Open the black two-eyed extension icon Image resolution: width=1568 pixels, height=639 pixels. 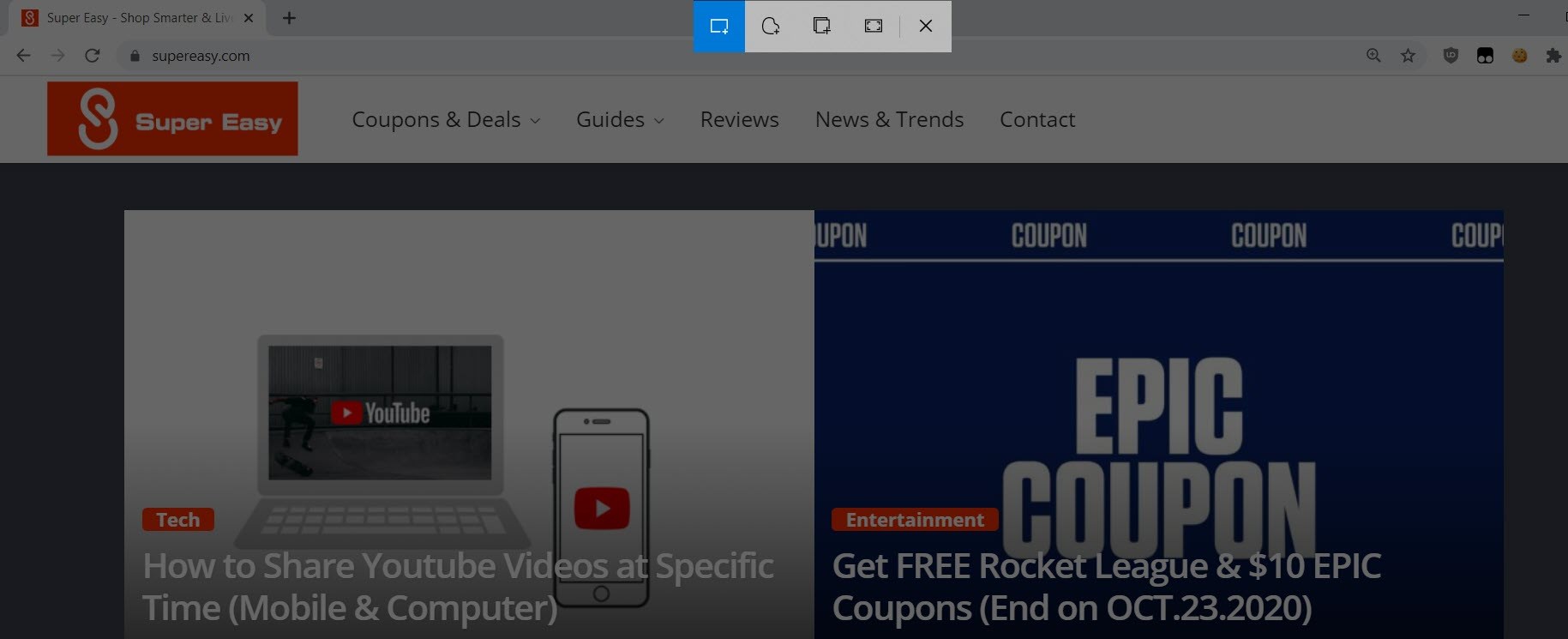tap(1485, 56)
